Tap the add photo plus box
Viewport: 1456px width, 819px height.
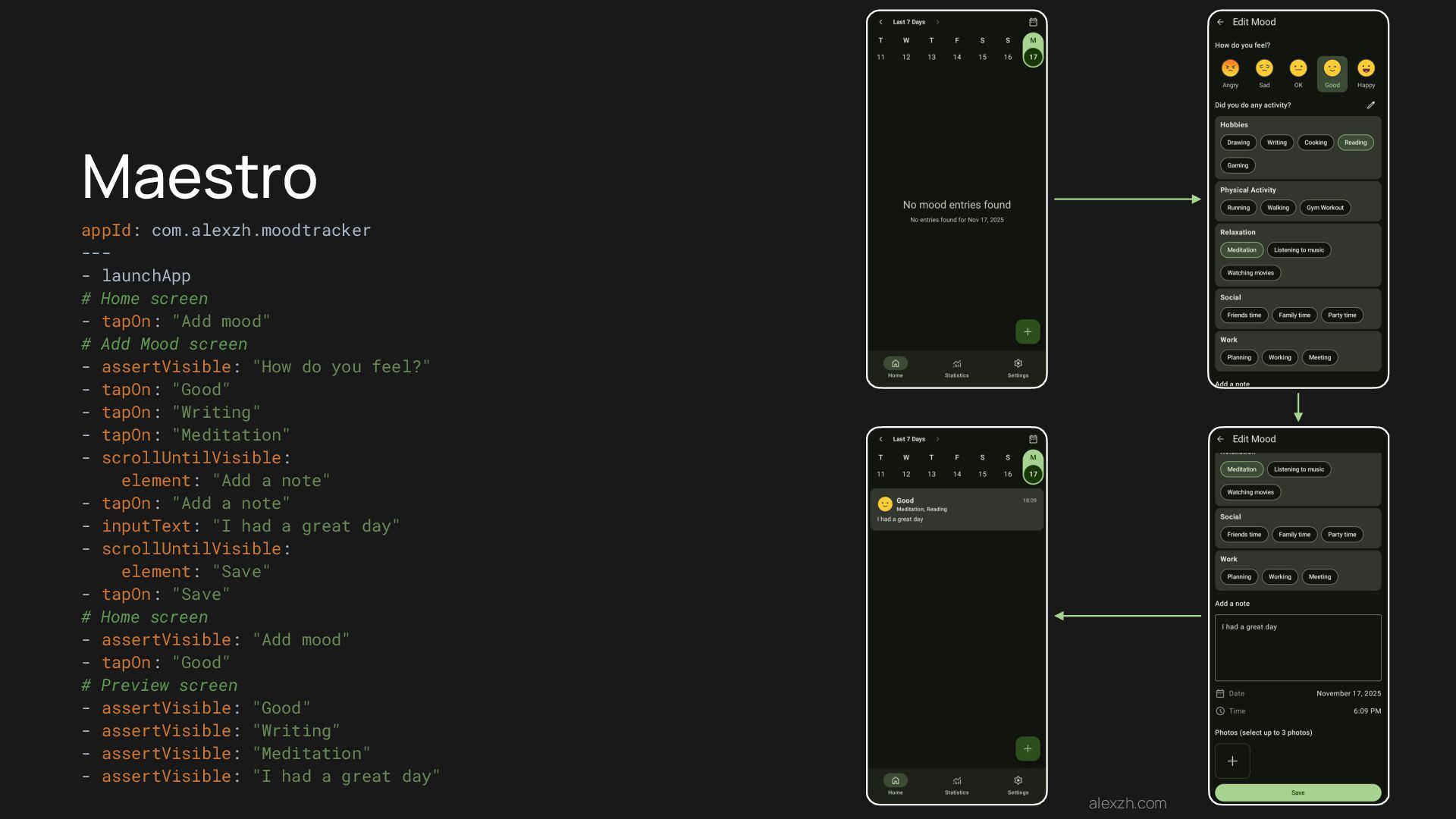pyautogui.click(x=1232, y=761)
